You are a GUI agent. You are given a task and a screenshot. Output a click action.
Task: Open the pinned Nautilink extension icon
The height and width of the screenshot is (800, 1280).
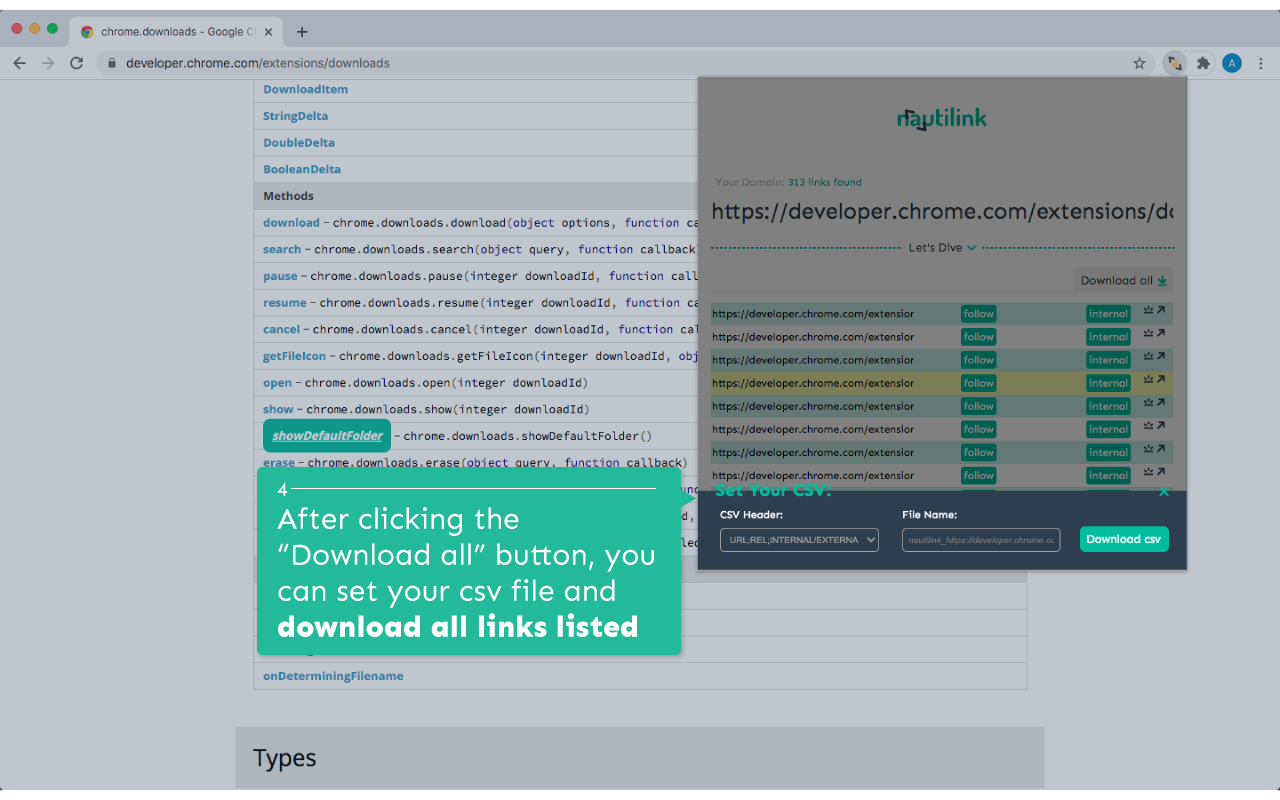tap(1173, 62)
